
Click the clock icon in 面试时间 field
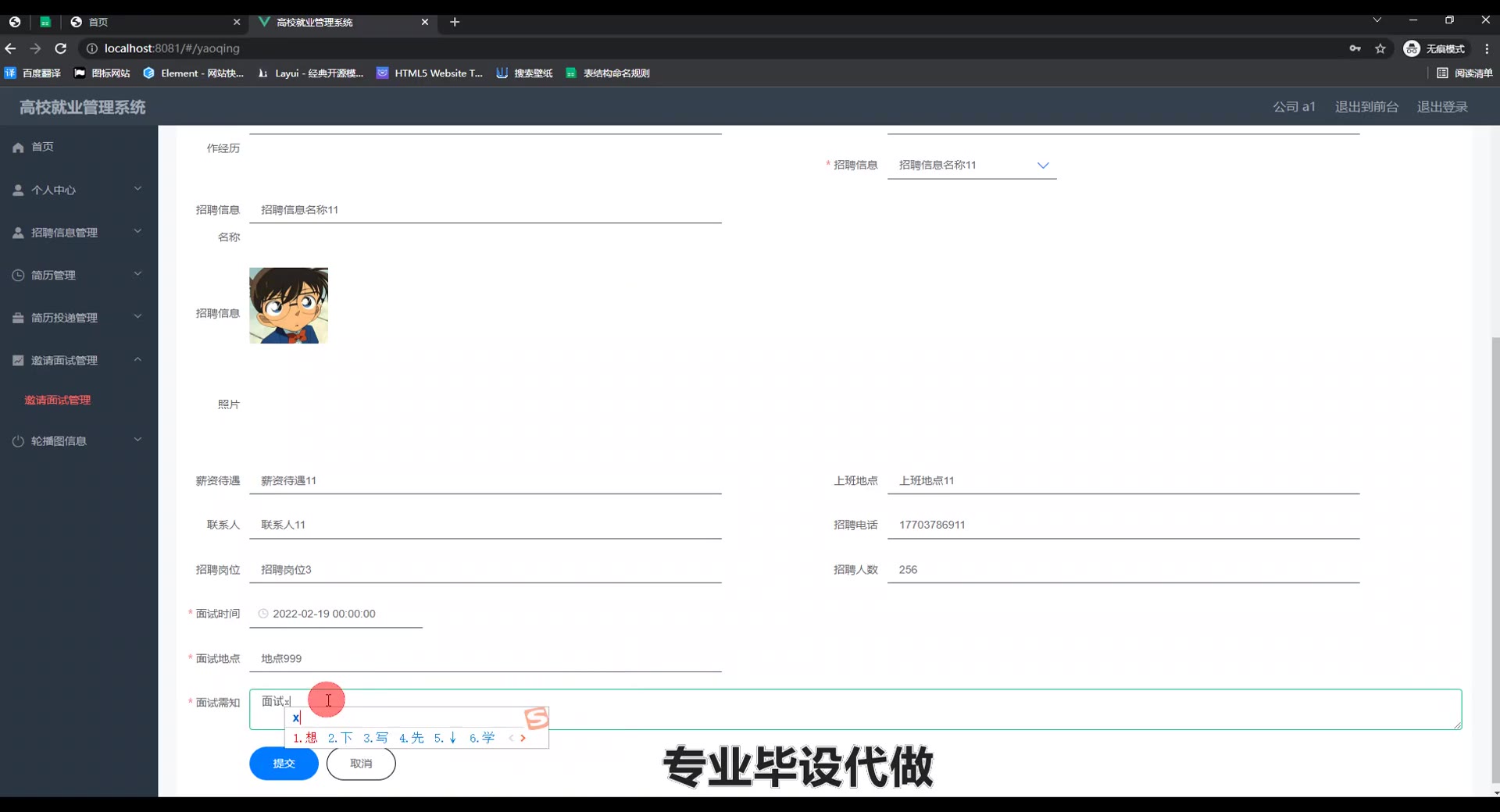(263, 614)
